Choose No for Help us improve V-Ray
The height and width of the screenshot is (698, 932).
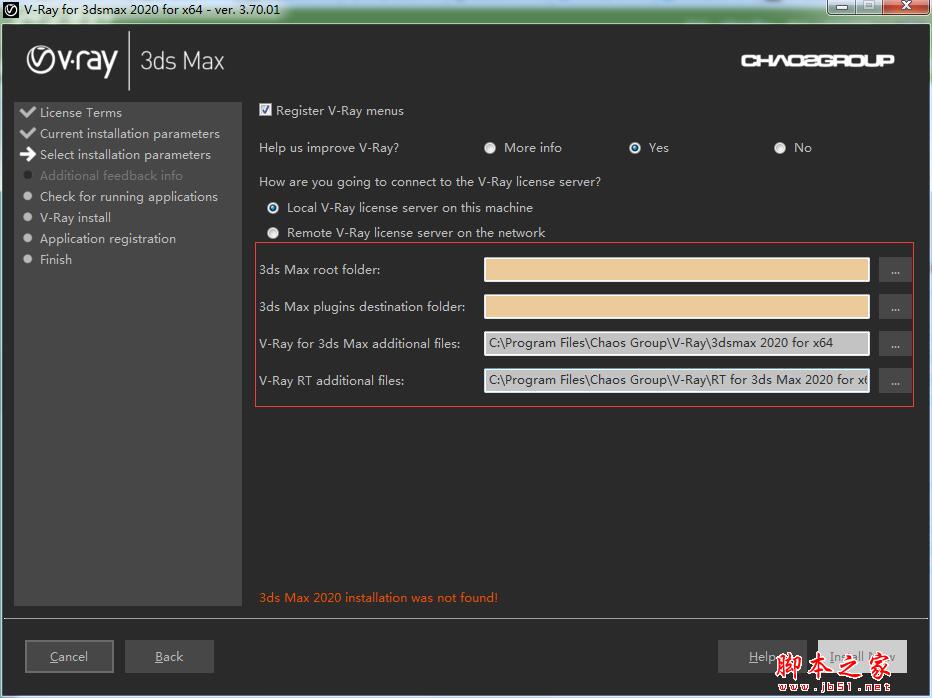coord(780,148)
